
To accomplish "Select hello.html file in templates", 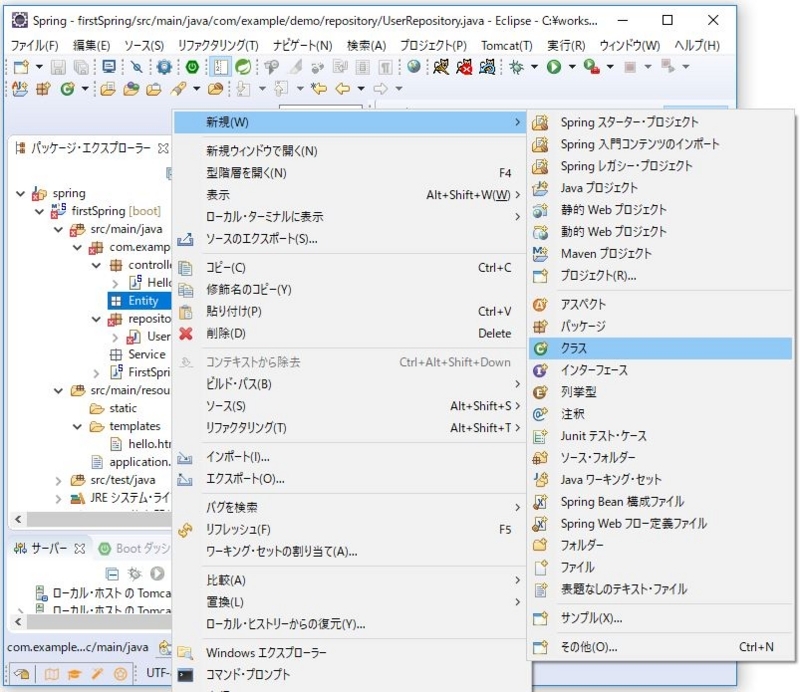I will pos(149,444).
